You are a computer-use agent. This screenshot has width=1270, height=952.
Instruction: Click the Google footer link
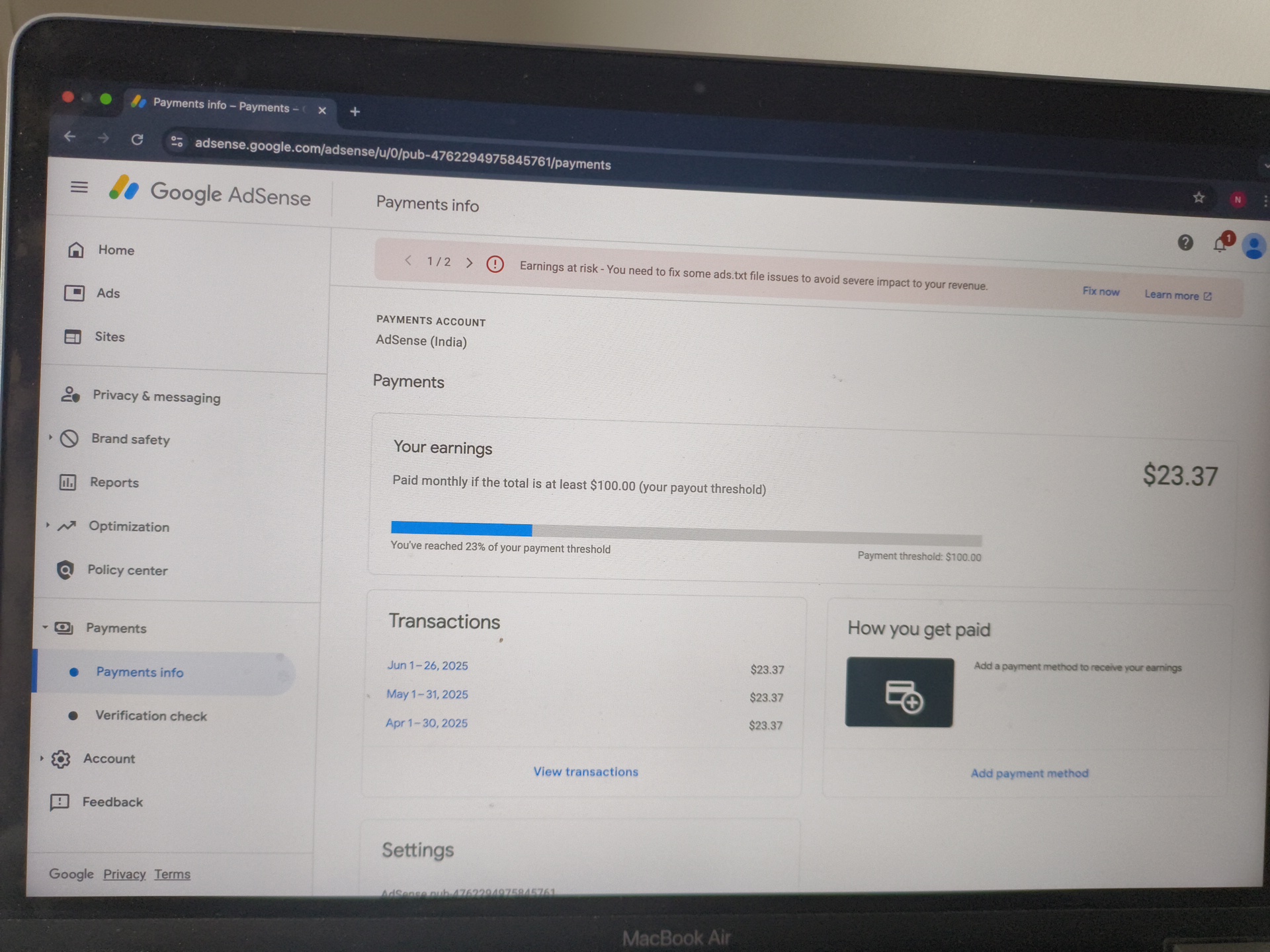[x=71, y=874]
